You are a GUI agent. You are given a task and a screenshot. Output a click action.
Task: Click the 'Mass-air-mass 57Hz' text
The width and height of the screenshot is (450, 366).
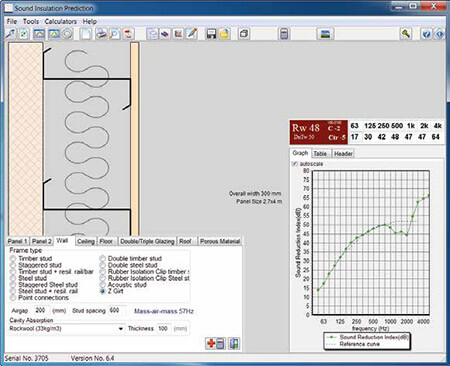(164, 311)
